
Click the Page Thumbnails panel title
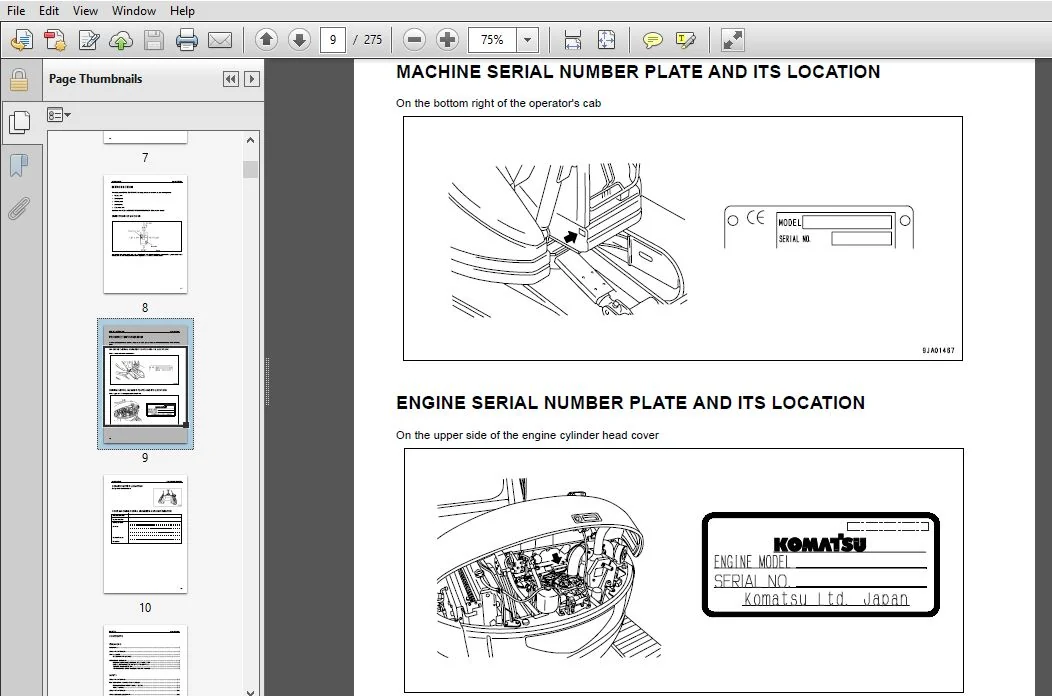tap(95, 79)
